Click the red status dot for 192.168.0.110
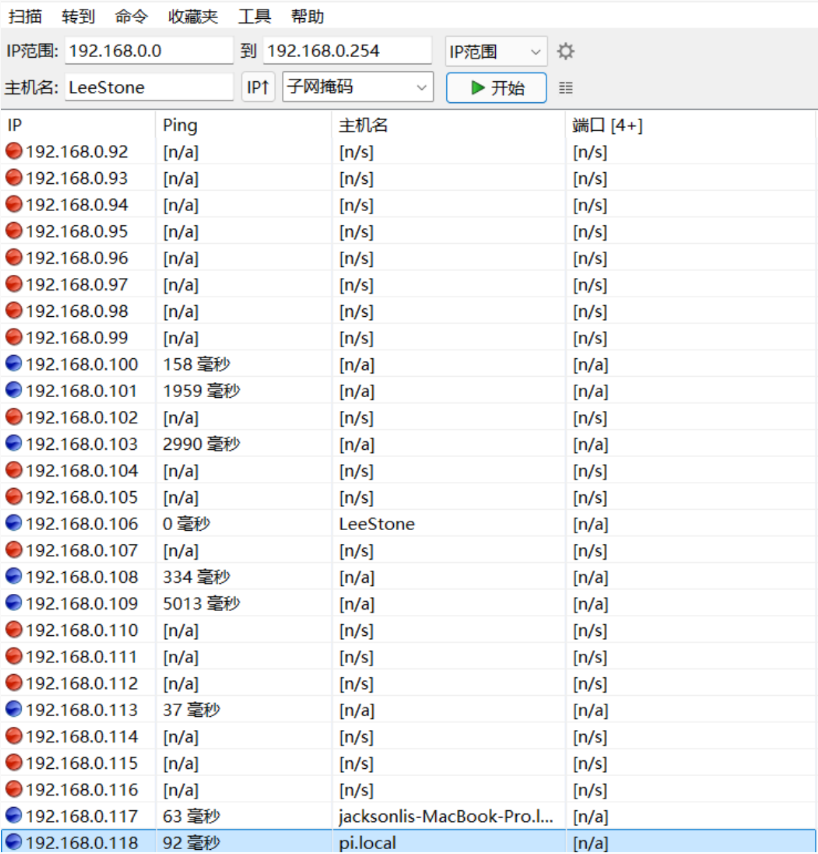Image resolution: width=818 pixels, height=854 pixels. point(14,629)
